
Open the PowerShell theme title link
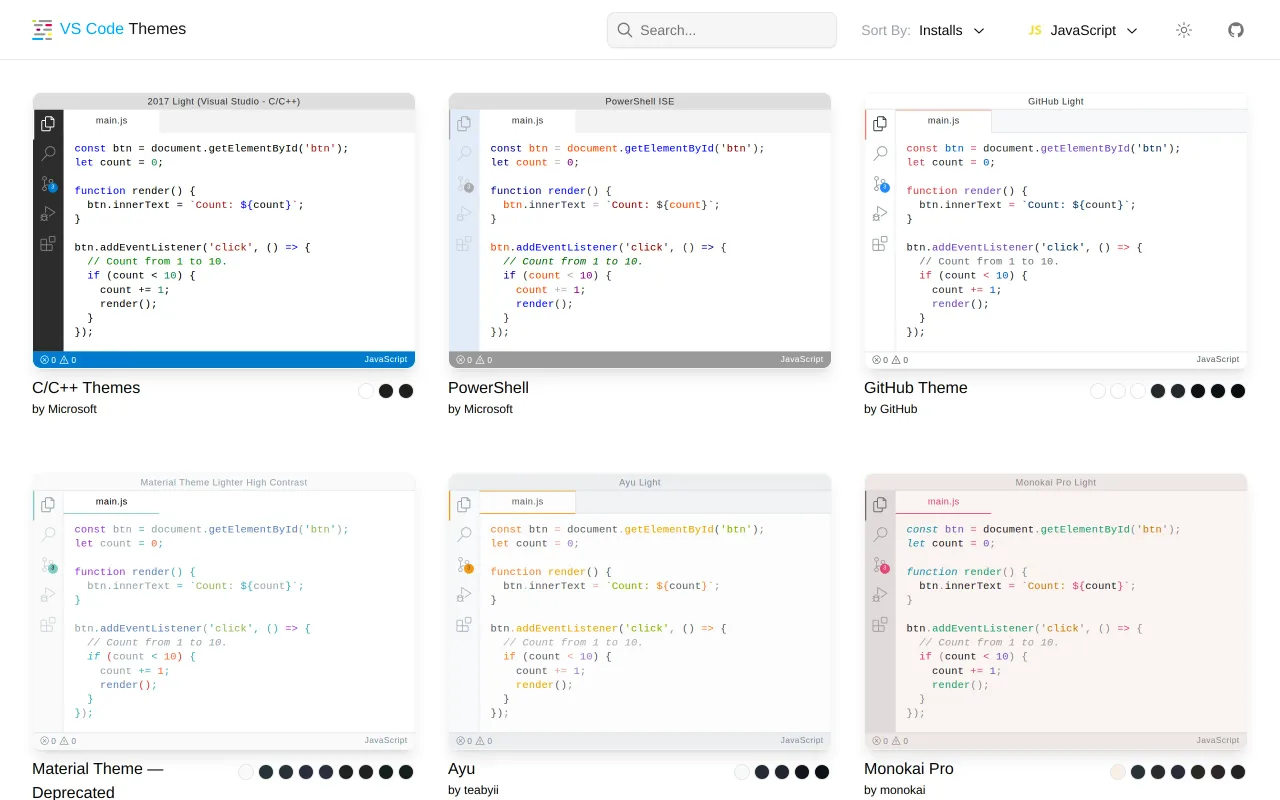[488, 388]
